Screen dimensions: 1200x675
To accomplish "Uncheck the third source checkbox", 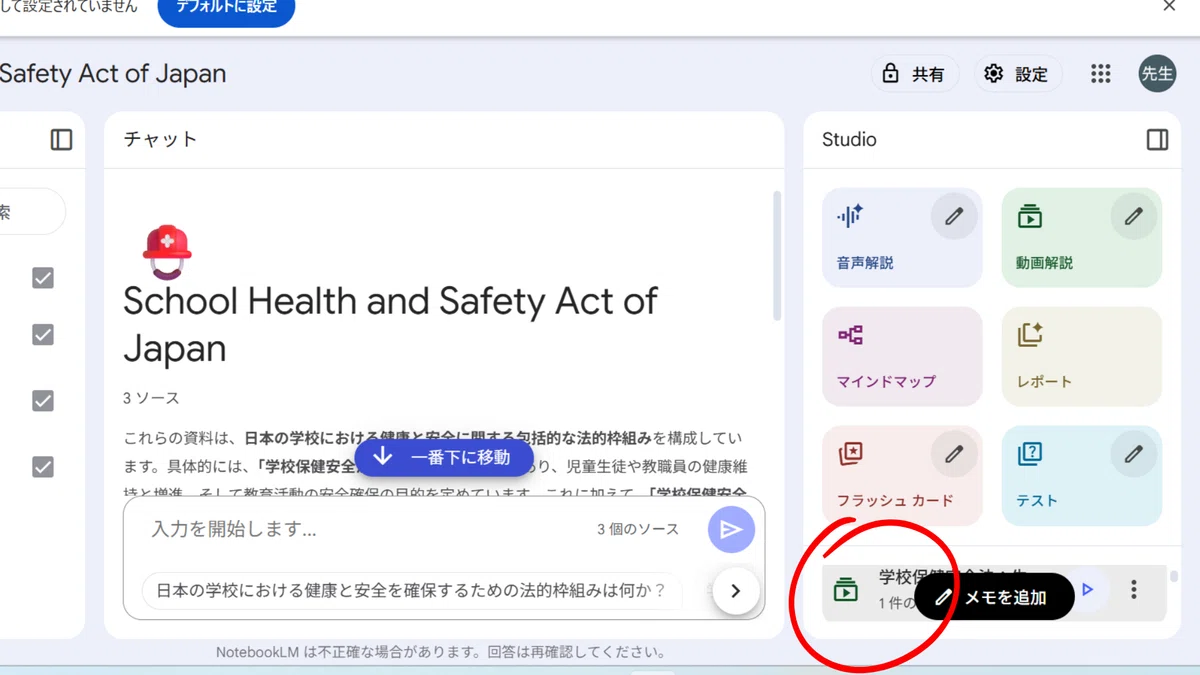I will pyautogui.click(x=43, y=401).
